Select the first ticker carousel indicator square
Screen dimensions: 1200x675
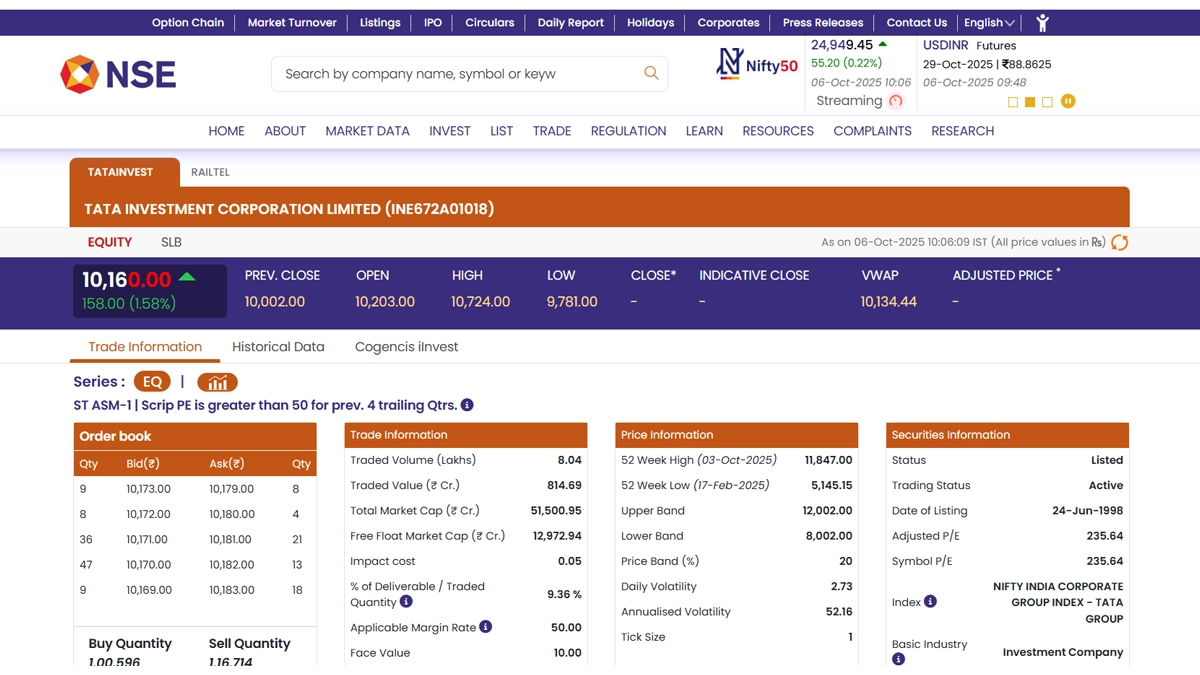click(1013, 102)
